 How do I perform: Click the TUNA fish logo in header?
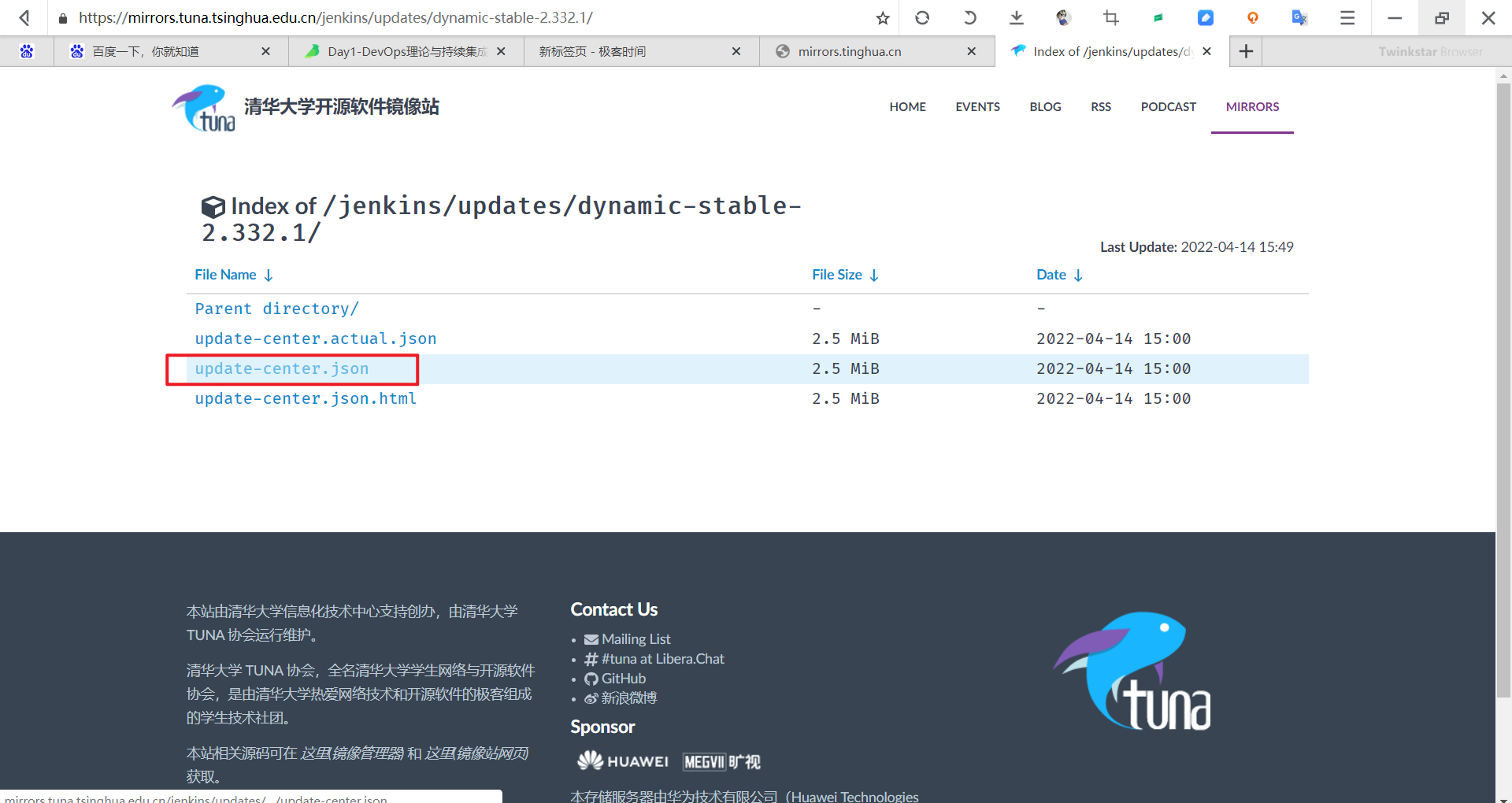204,108
